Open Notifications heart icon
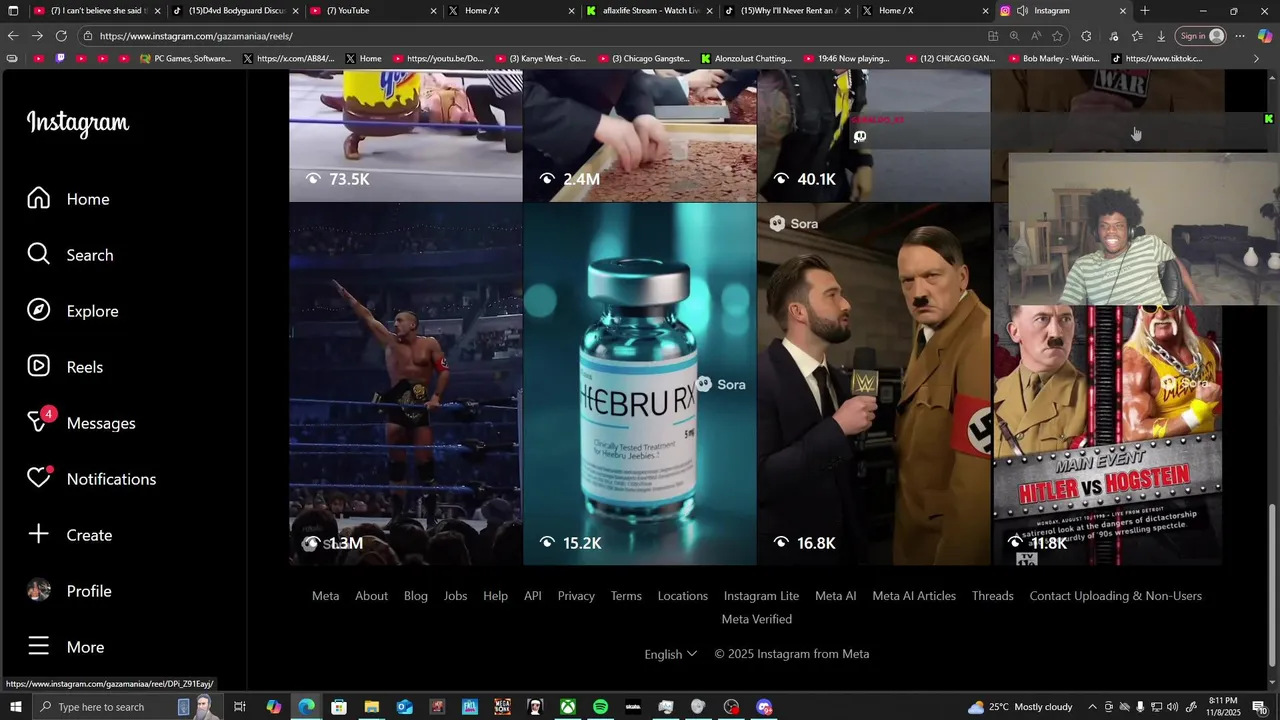 click(38, 479)
